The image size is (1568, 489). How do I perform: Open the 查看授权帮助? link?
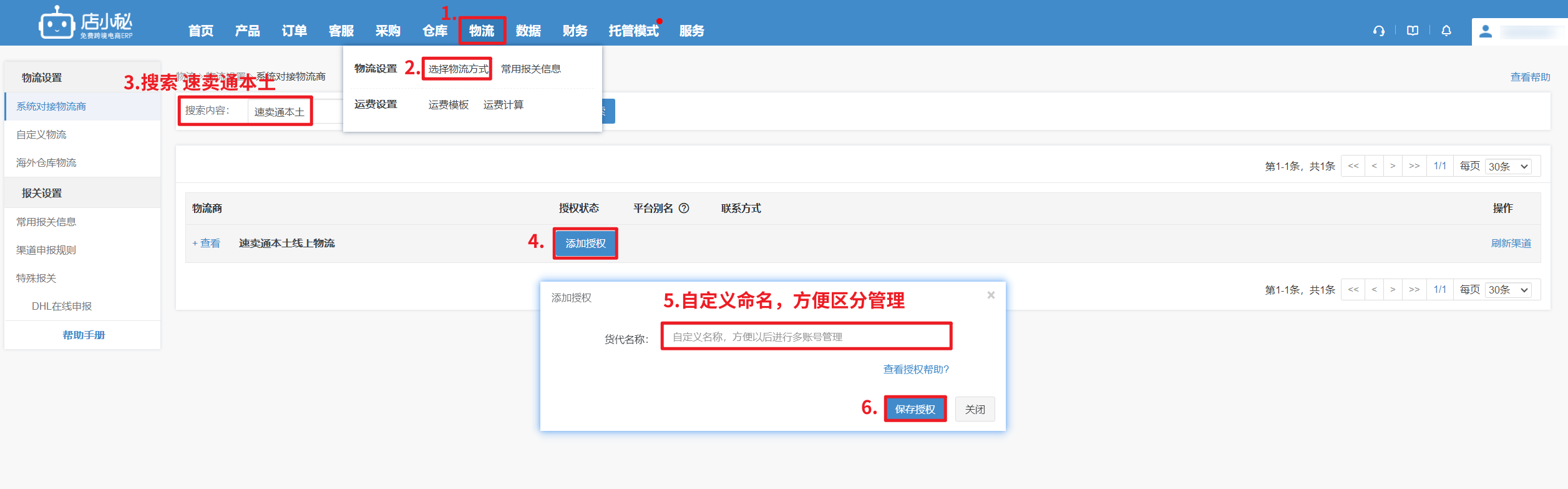point(915,370)
